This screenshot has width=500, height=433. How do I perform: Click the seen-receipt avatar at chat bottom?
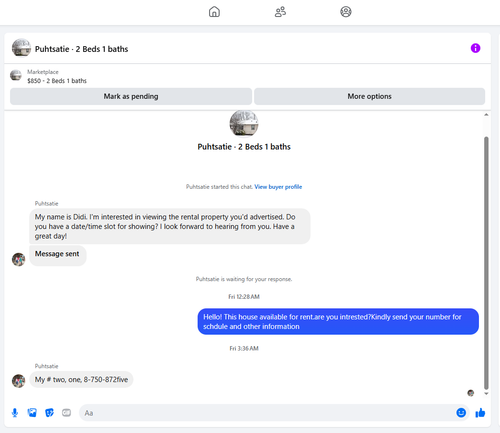click(x=471, y=393)
